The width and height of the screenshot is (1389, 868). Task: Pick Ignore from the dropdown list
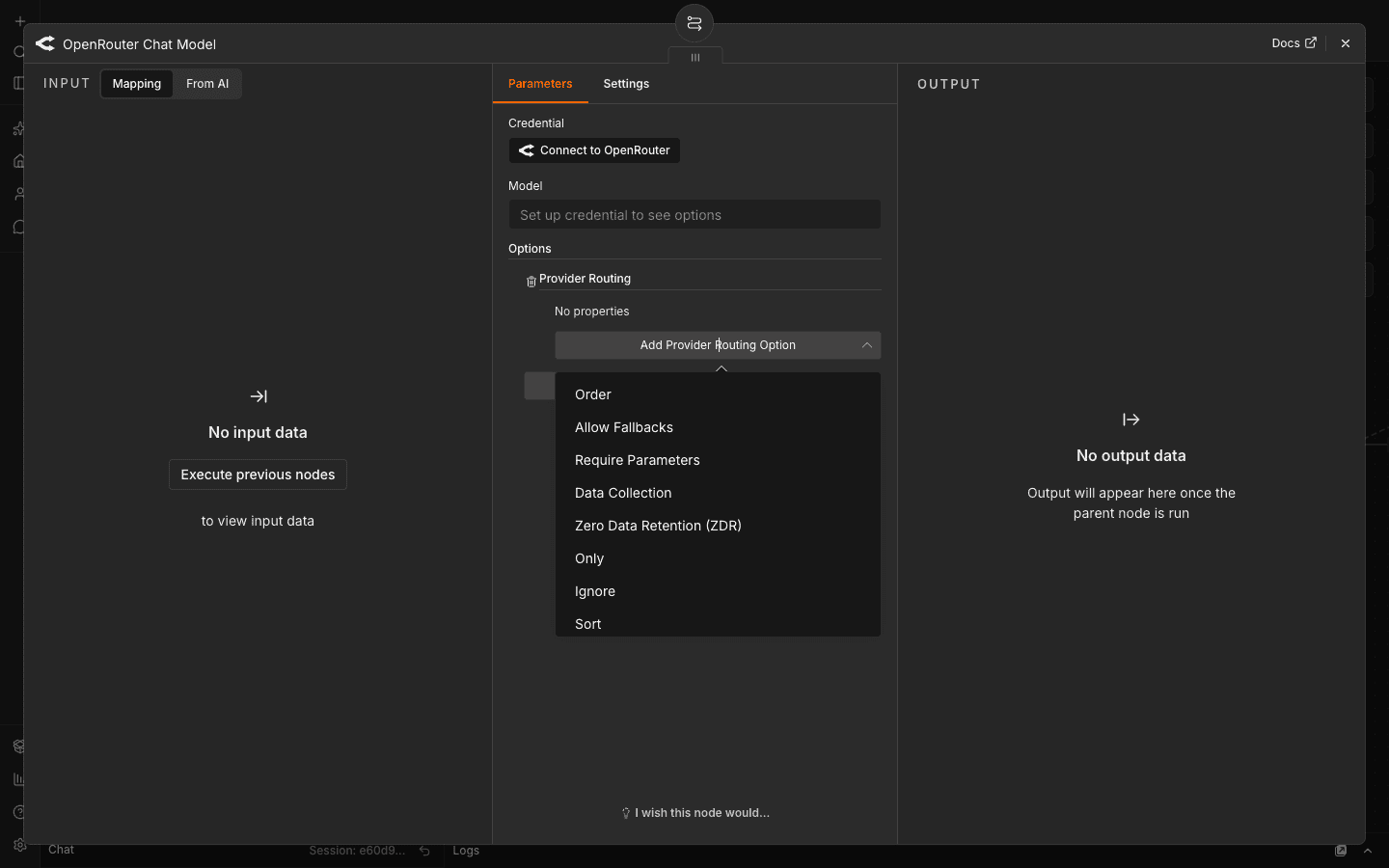pyautogui.click(x=718, y=591)
